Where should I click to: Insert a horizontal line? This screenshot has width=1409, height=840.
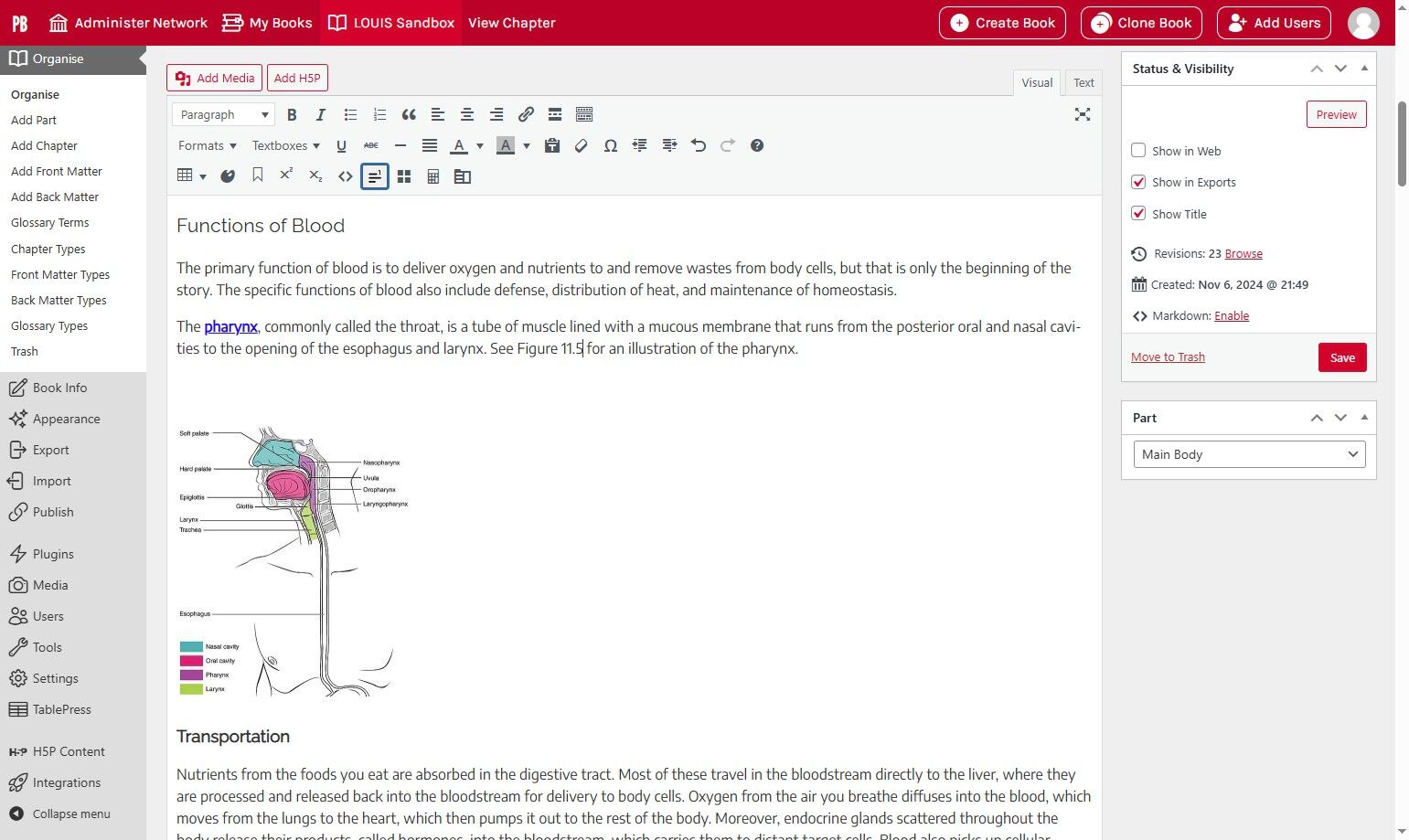[x=400, y=145]
